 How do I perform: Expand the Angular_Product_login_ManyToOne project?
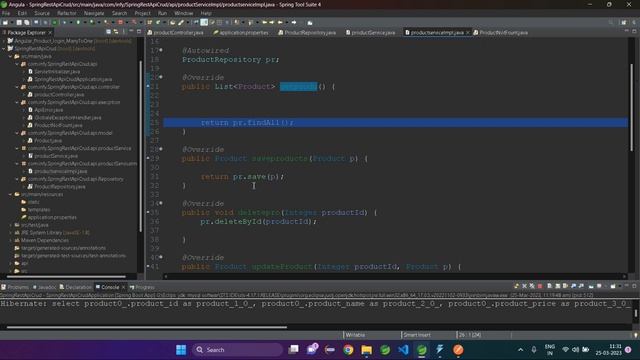(x=4, y=41)
